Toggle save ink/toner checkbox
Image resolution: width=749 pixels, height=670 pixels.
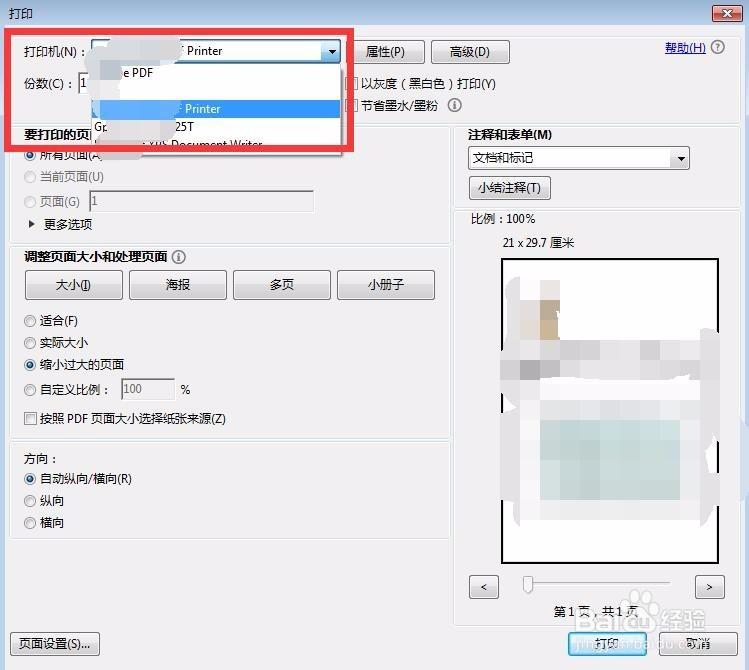pos(352,106)
